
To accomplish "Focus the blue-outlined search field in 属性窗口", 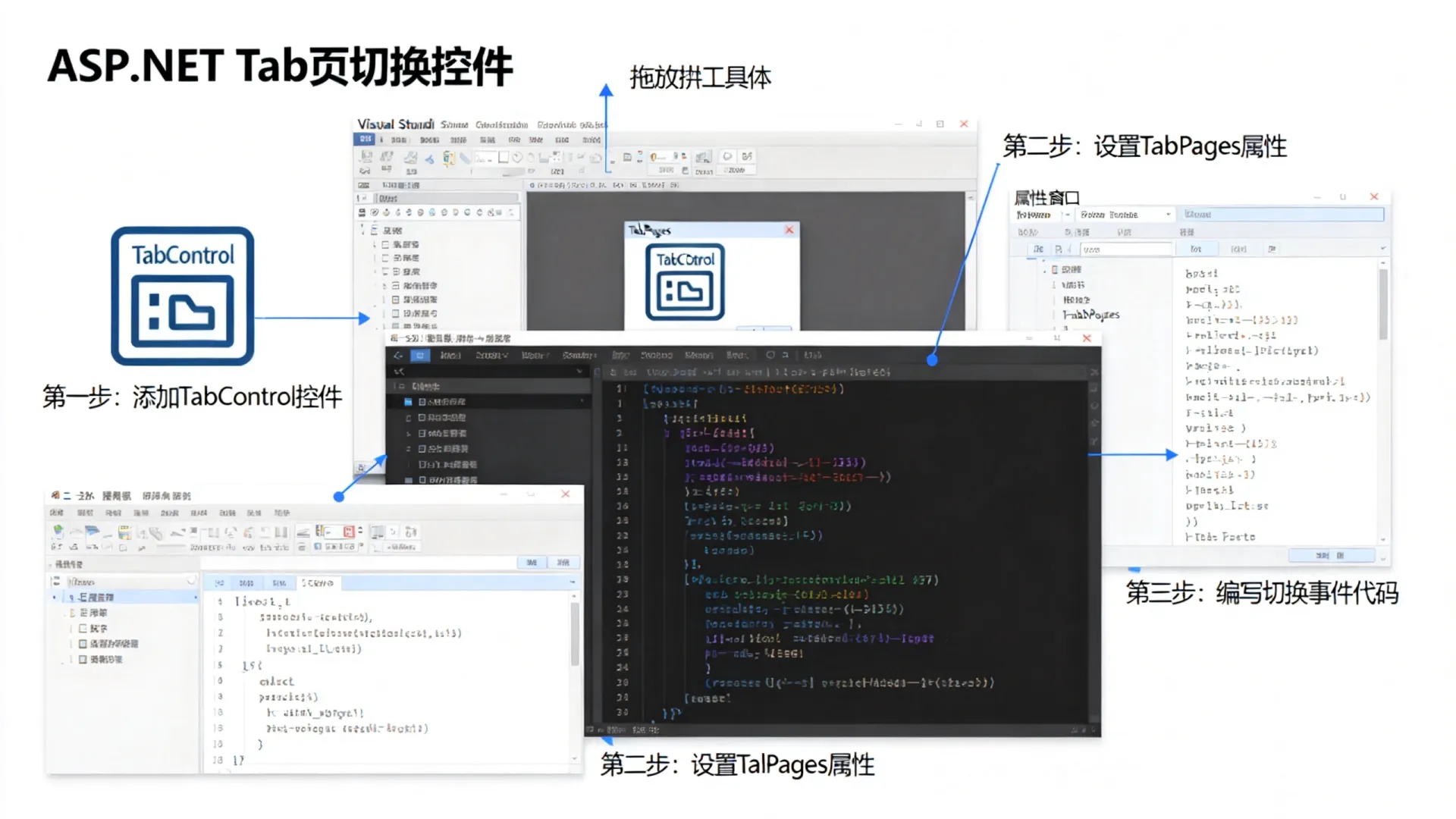I will (x=1282, y=215).
